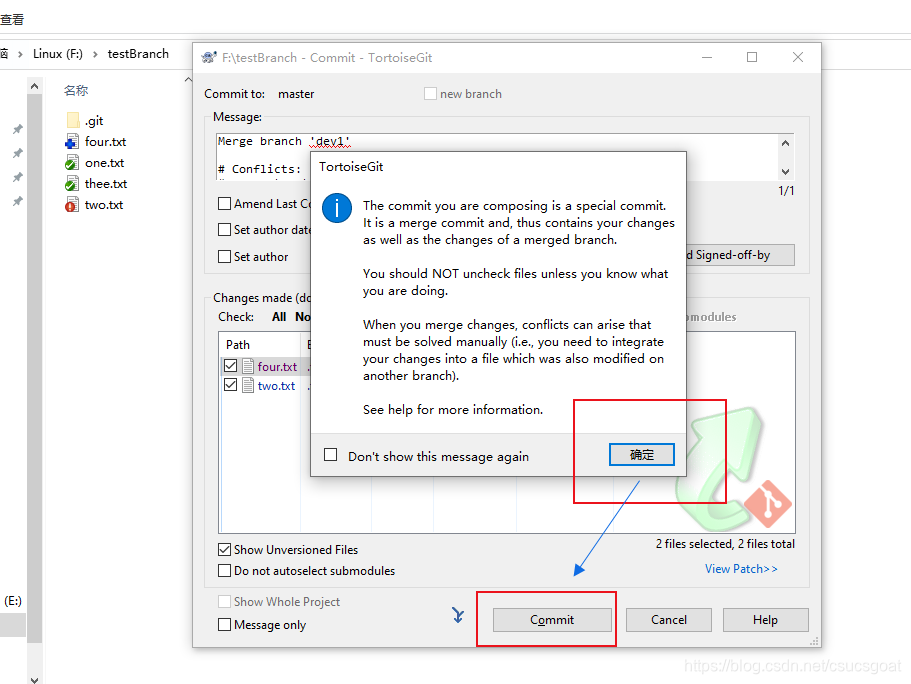The width and height of the screenshot is (911, 684).
Task: Select the conflicted two.txt icon in Explorer
Action: point(72,205)
